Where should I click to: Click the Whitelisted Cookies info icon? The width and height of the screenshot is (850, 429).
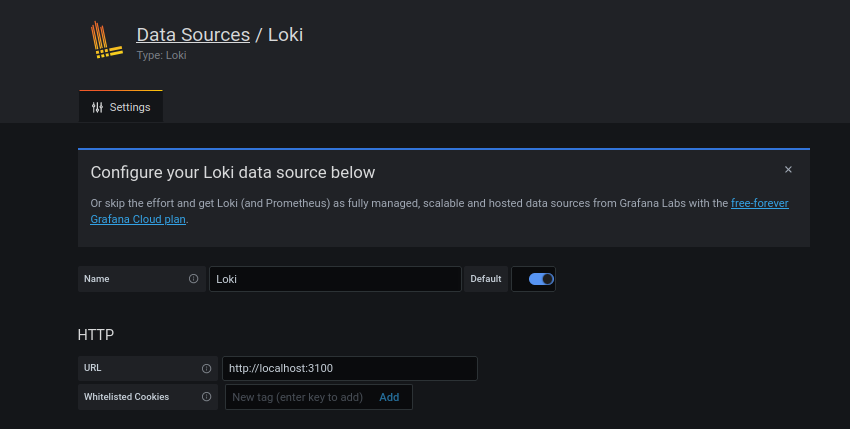[207, 397]
